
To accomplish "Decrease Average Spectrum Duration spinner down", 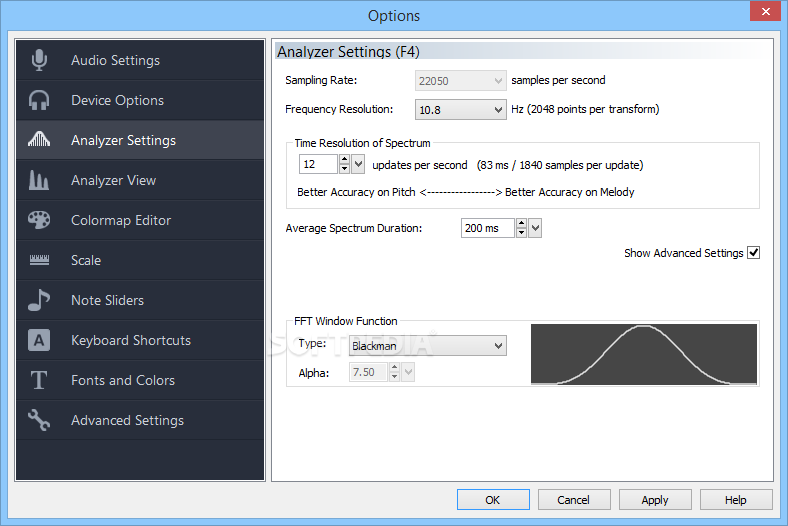I will coord(522,233).
